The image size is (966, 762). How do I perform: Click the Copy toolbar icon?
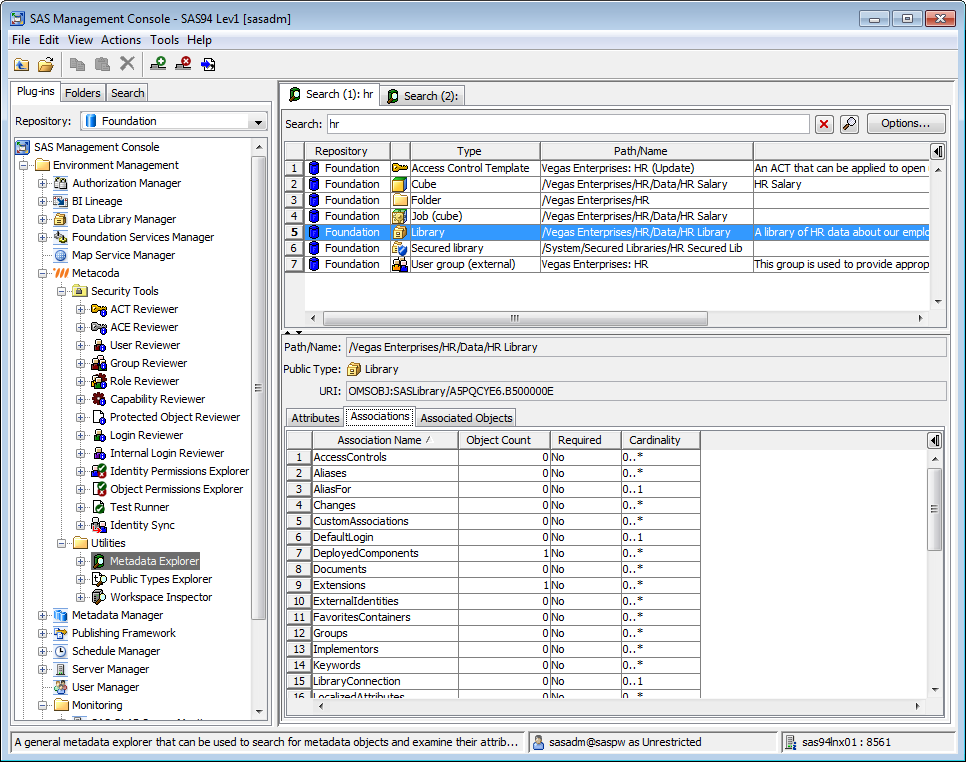78,64
